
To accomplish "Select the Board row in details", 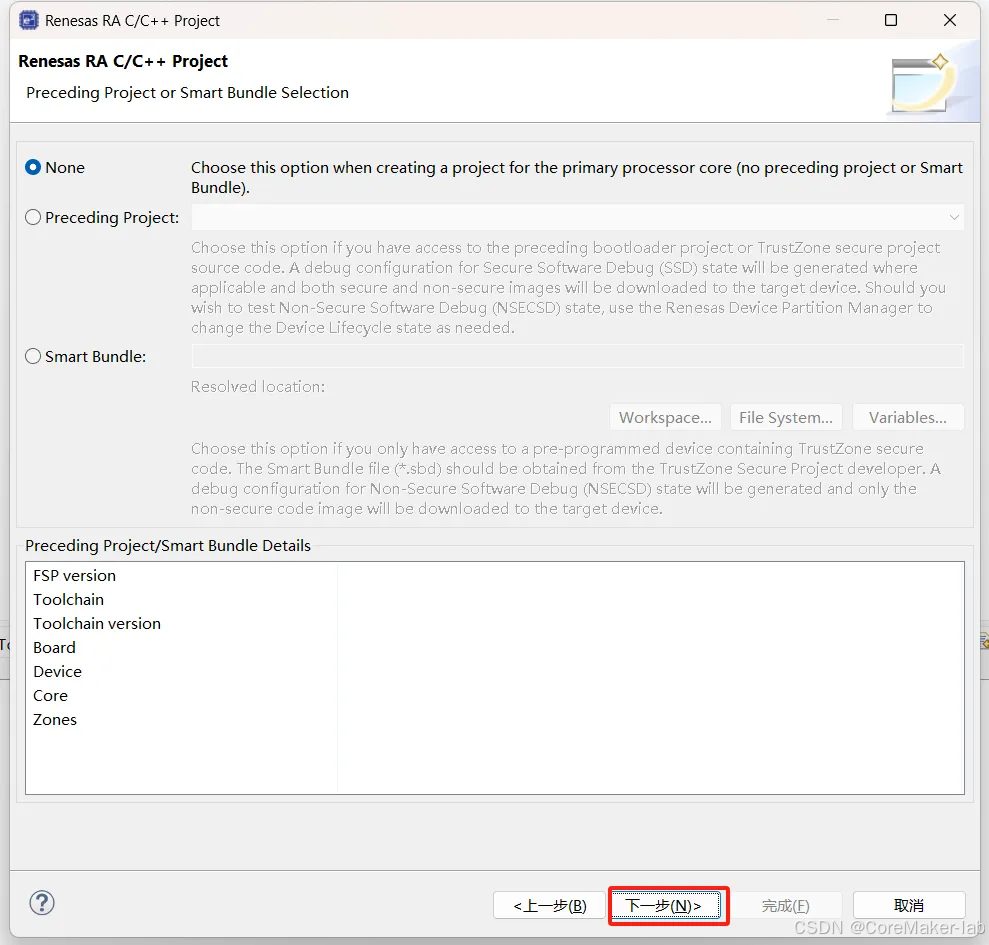I will pyautogui.click(x=494, y=647).
